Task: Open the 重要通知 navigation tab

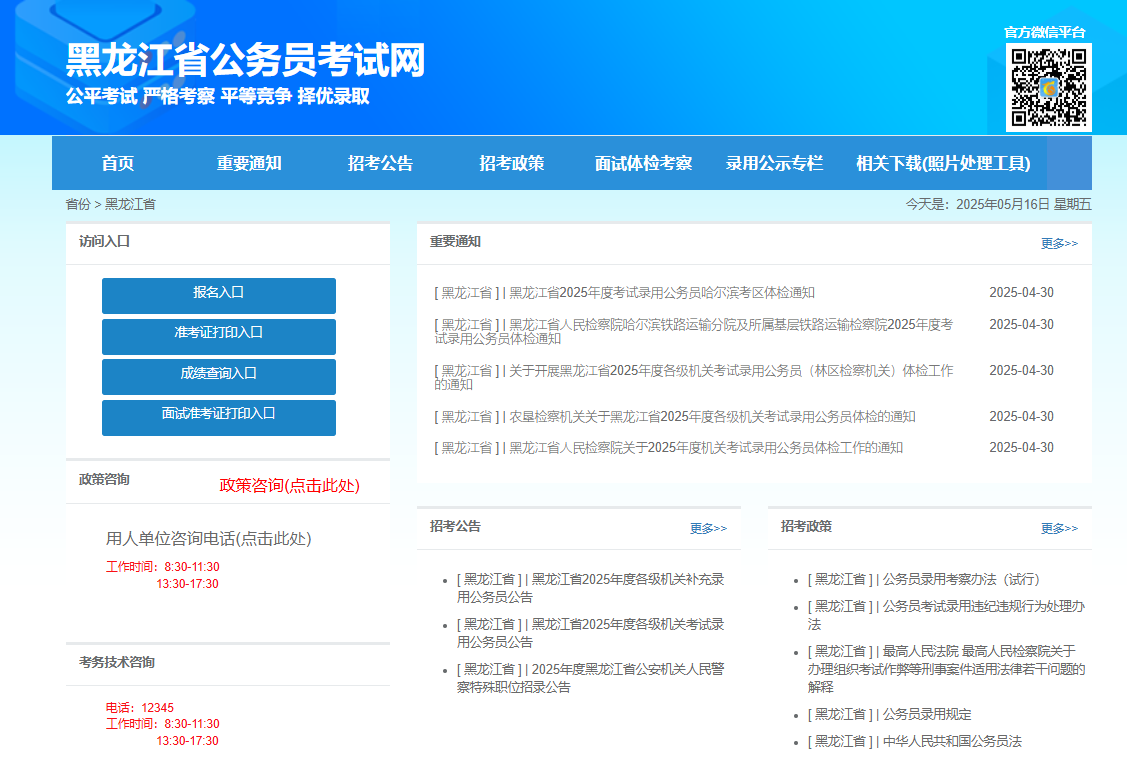Action: (249, 163)
